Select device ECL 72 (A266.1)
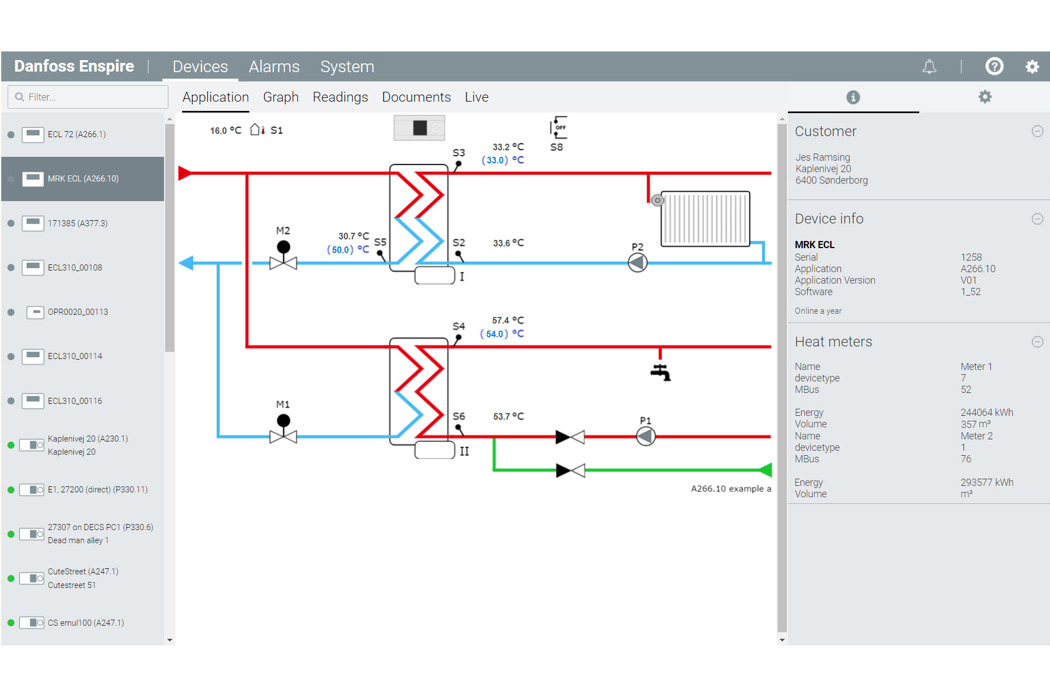 [77, 134]
